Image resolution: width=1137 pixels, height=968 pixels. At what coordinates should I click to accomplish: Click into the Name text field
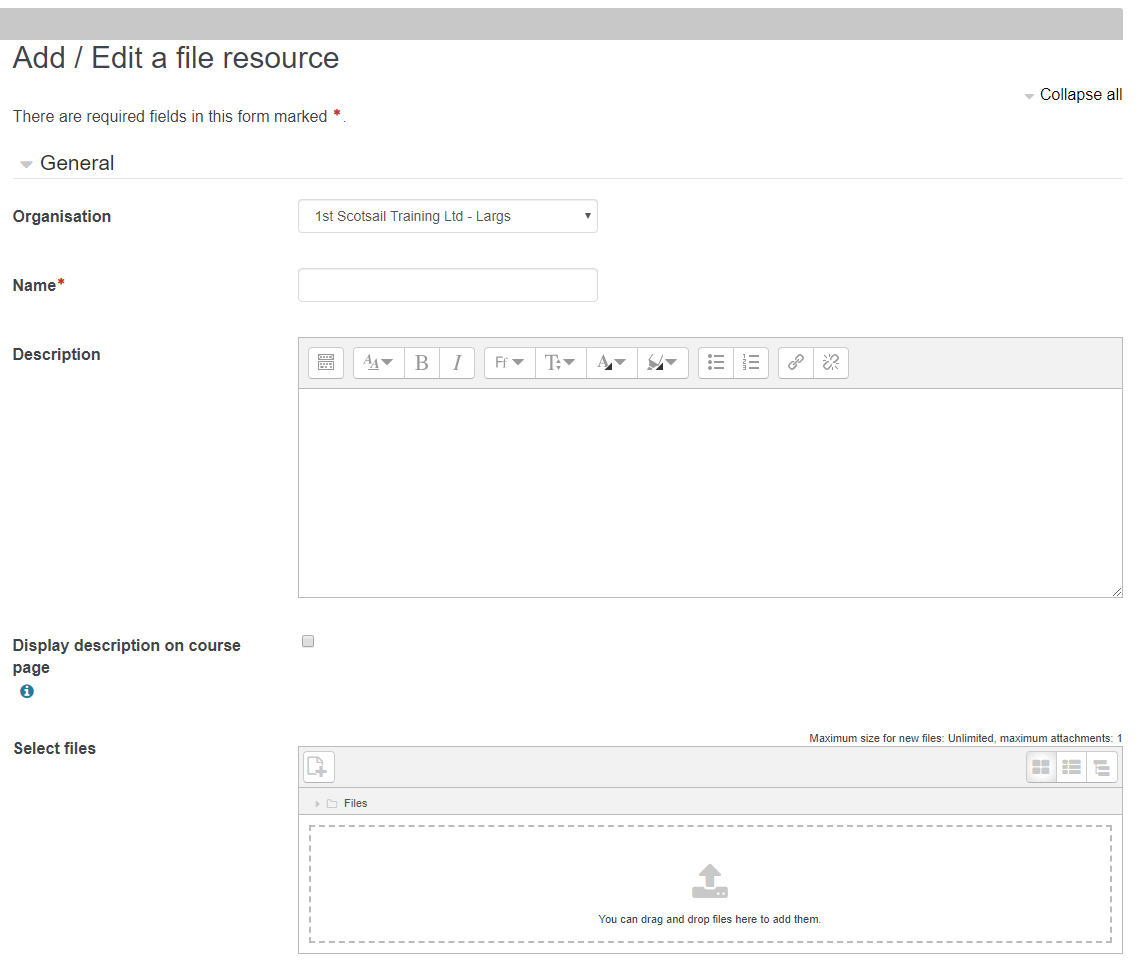coord(447,285)
